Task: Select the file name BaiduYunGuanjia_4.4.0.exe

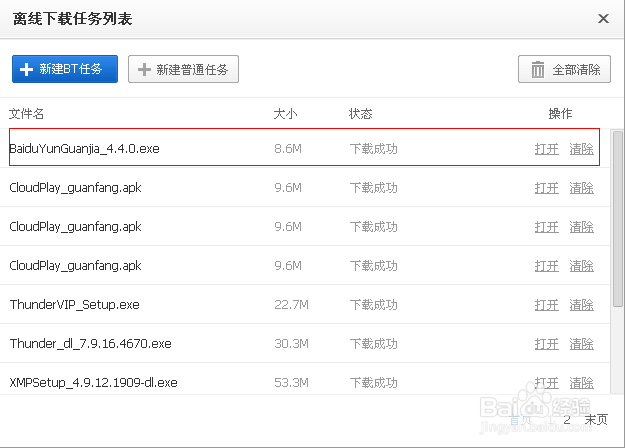Action: (85, 149)
